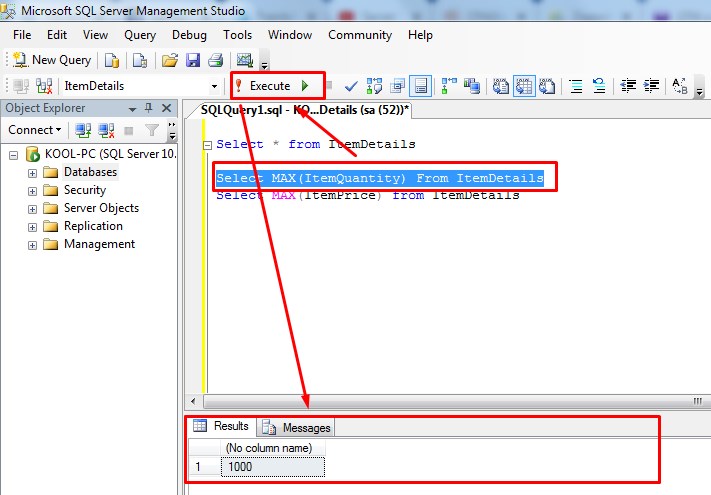This screenshot has width=711, height=495.
Task: Expand the Management folder
Action: [x=32, y=245]
